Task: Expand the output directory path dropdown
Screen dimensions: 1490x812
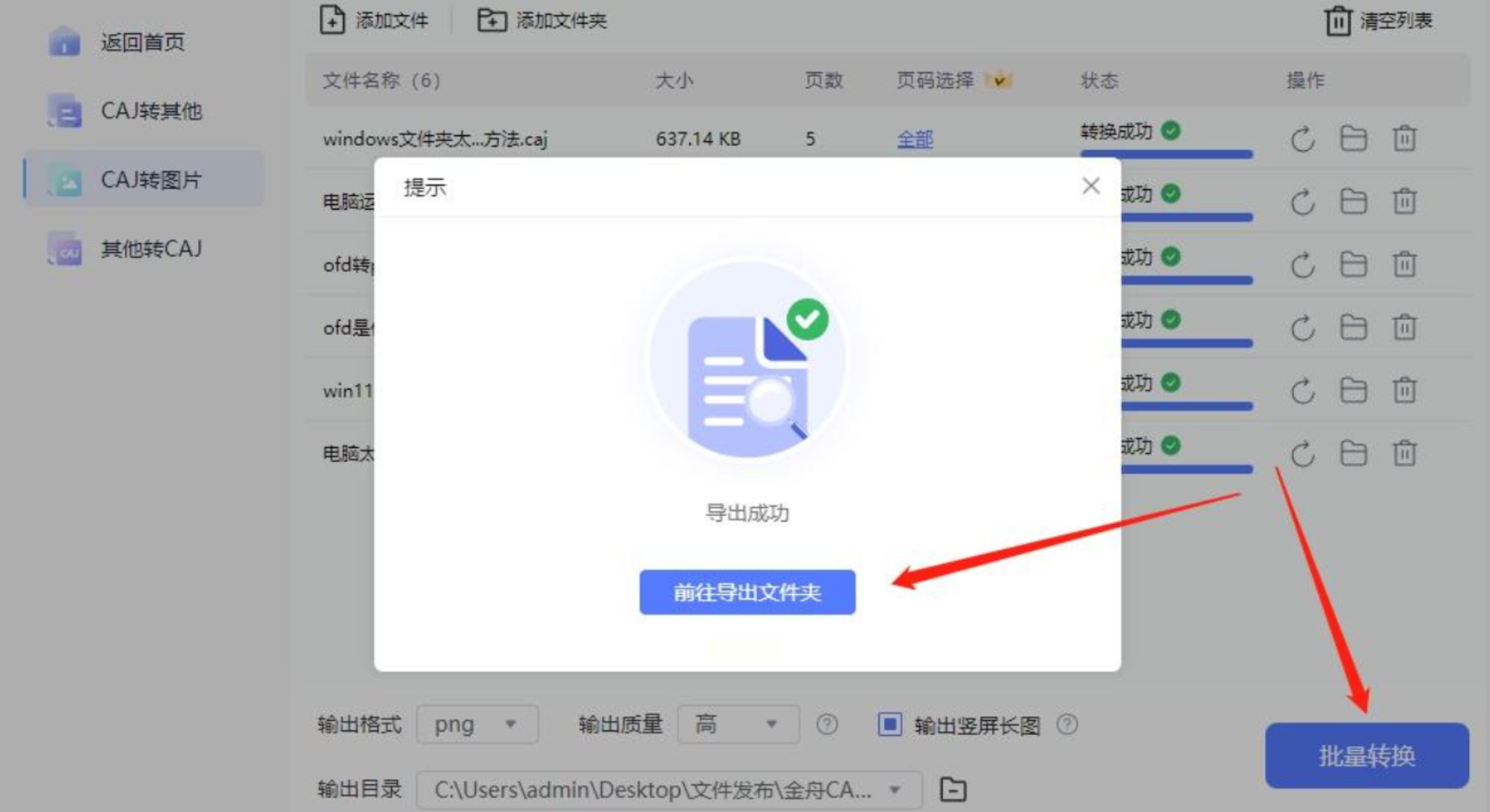Action: (x=895, y=790)
